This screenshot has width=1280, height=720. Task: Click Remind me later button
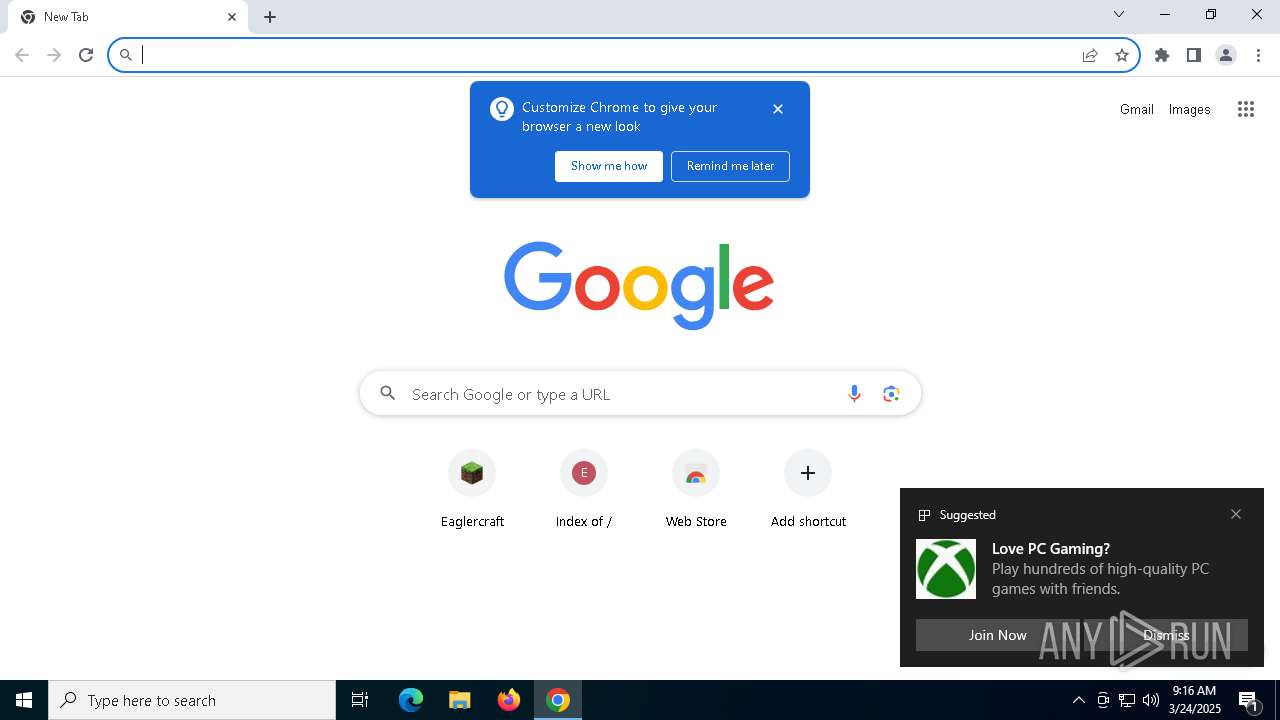[730, 166]
